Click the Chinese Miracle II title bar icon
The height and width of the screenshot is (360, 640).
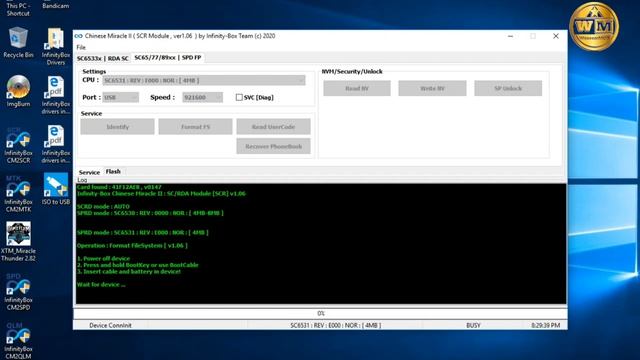(78, 36)
